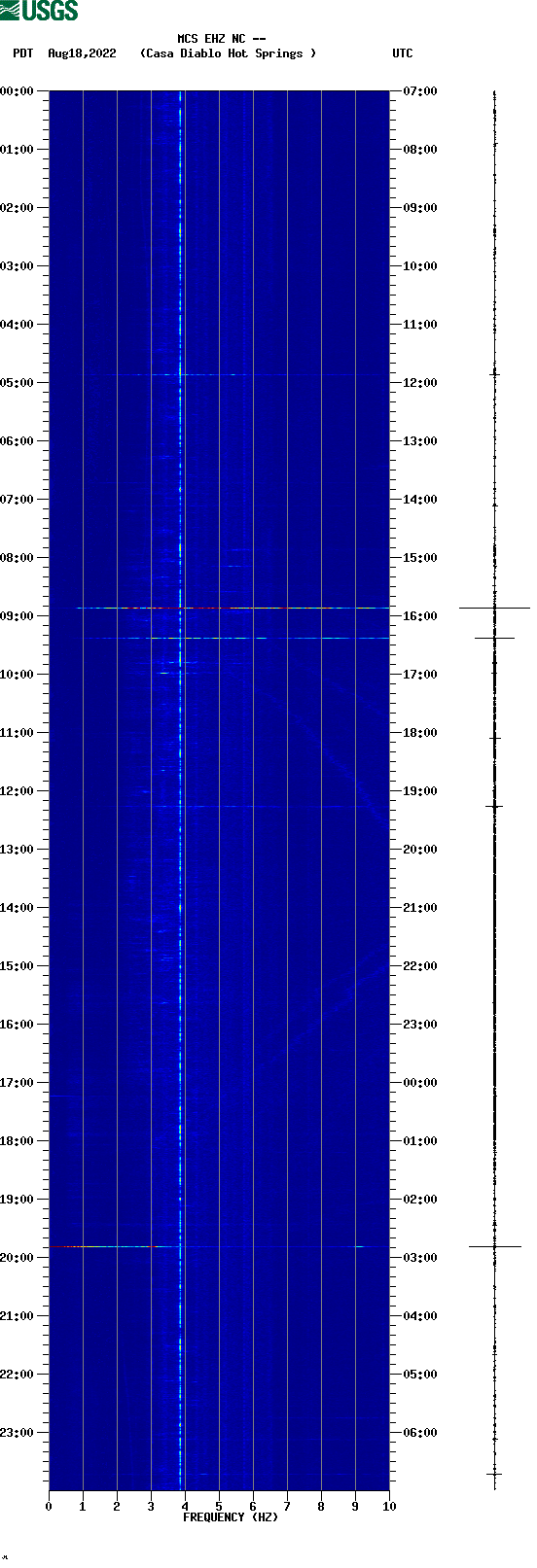Click the '(Casa Diablo Hot Springs )' label

pos(228,53)
